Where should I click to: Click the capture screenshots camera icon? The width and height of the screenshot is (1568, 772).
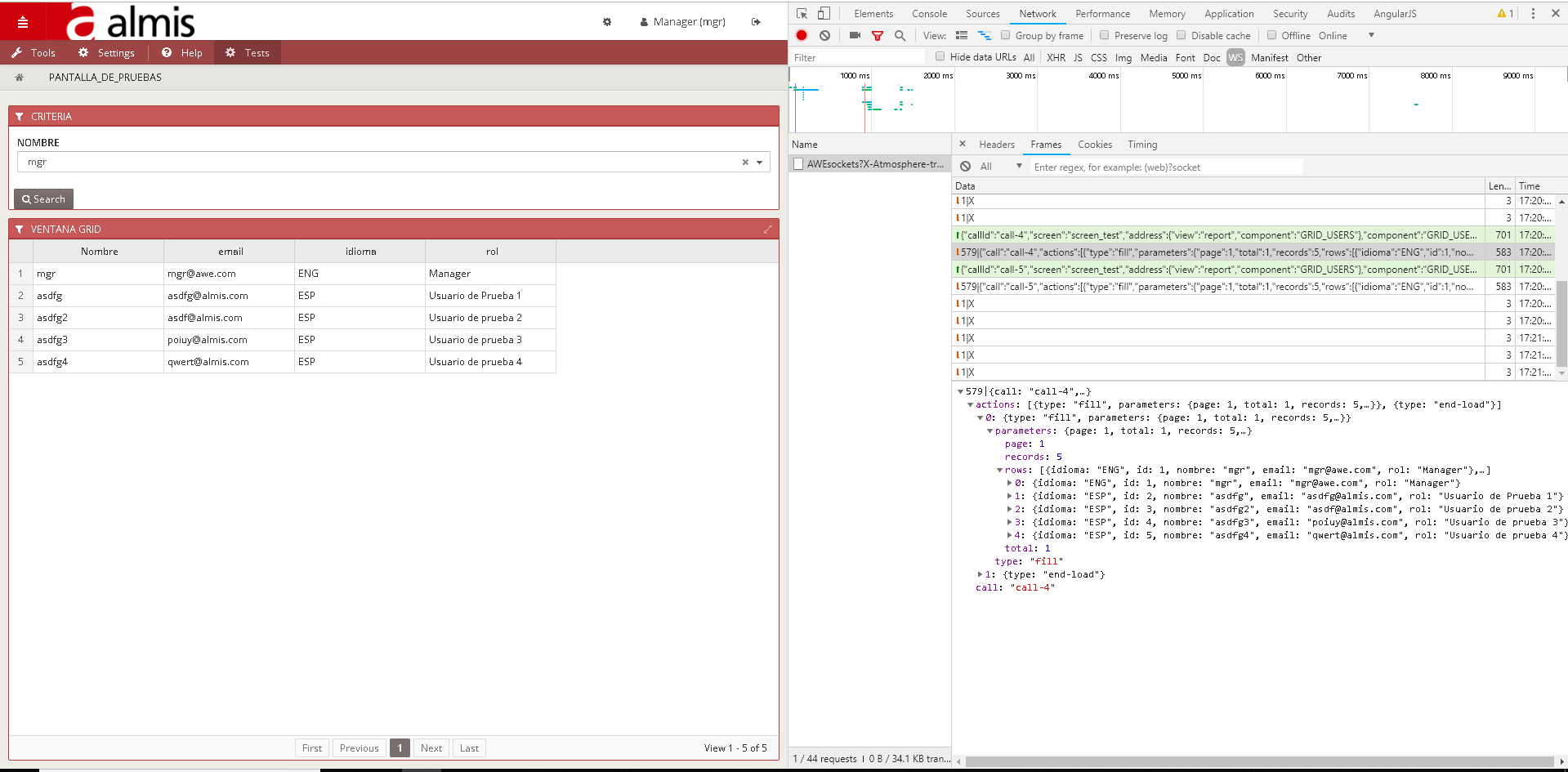[x=855, y=35]
